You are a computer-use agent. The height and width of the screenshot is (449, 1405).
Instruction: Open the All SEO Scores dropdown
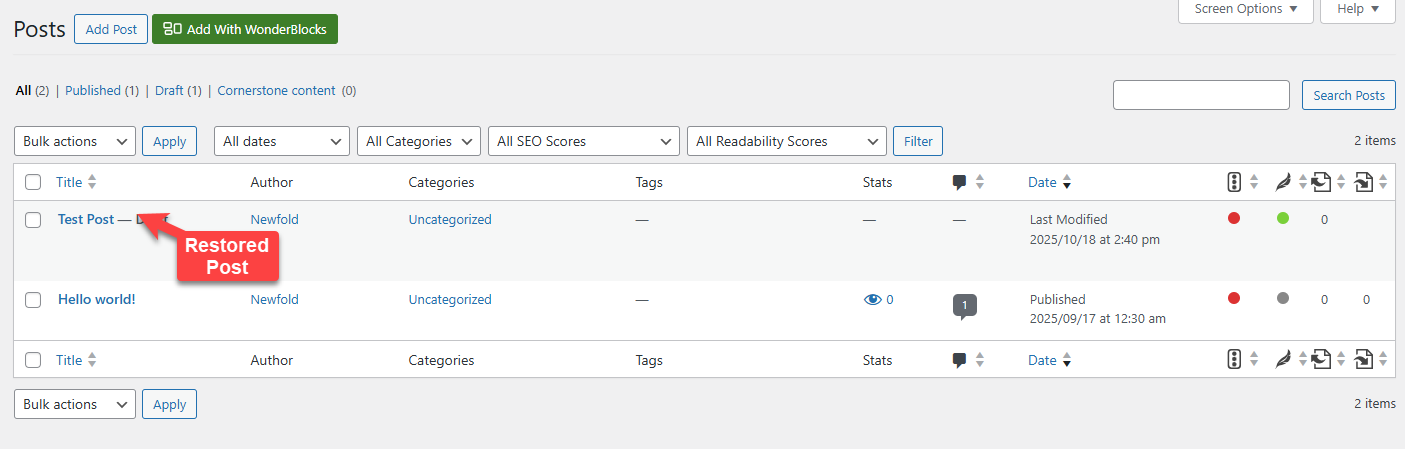click(584, 141)
